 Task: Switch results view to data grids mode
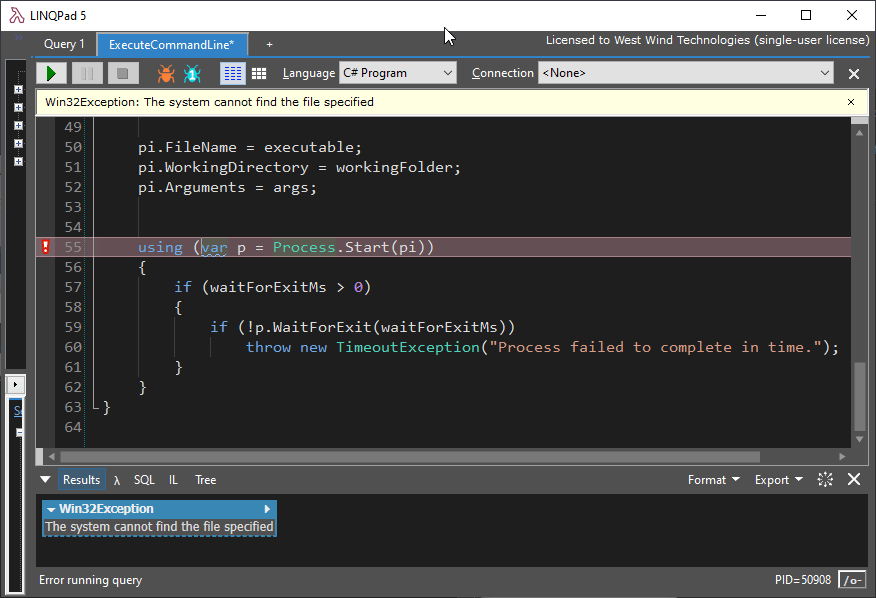tap(259, 73)
